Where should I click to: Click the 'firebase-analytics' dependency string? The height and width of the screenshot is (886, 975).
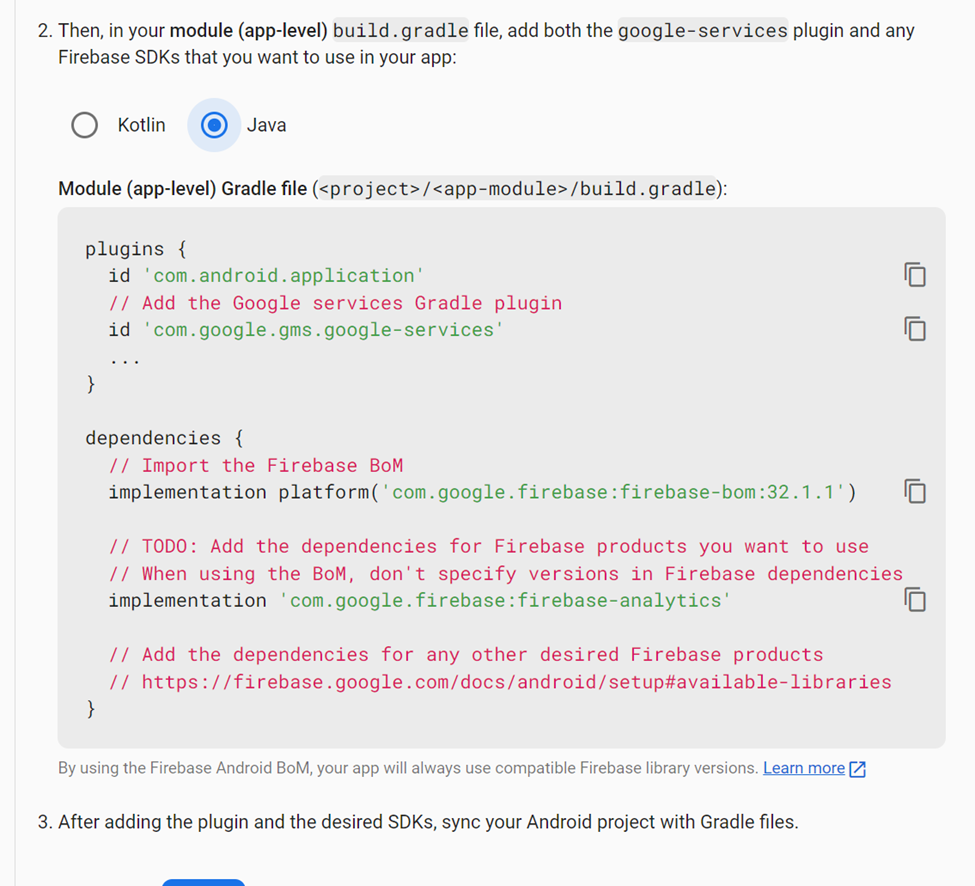coord(504,601)
